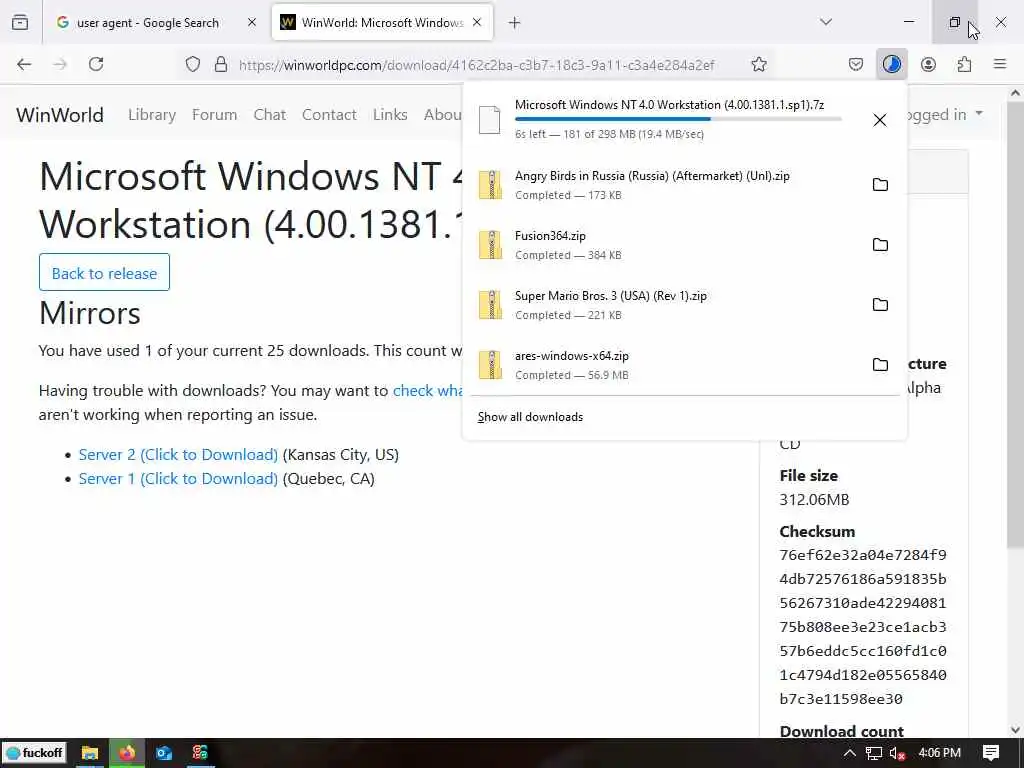The height and width of the screenshot is (768, 1024).
Task: Open network status tray icon
Action: coord(874,753)
